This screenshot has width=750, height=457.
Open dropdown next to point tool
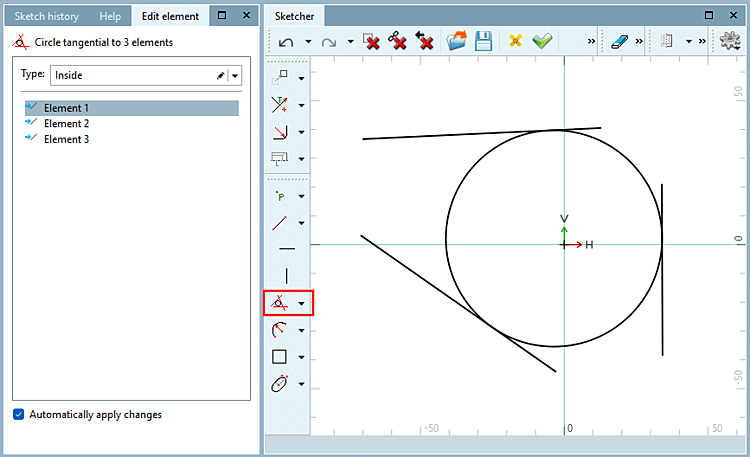point(301,196)
